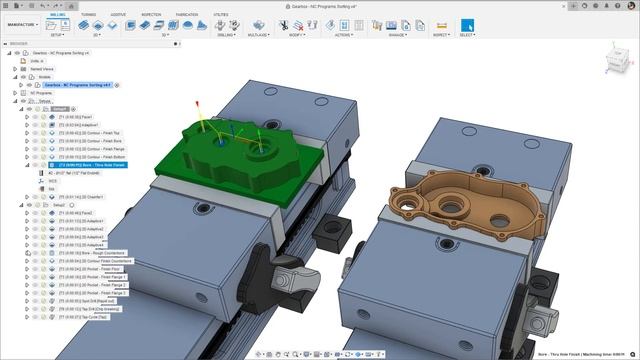Screen dimensions: 640x360
Task: Select the second 2D milling strategy icon
Action: (x=98, y=25)
